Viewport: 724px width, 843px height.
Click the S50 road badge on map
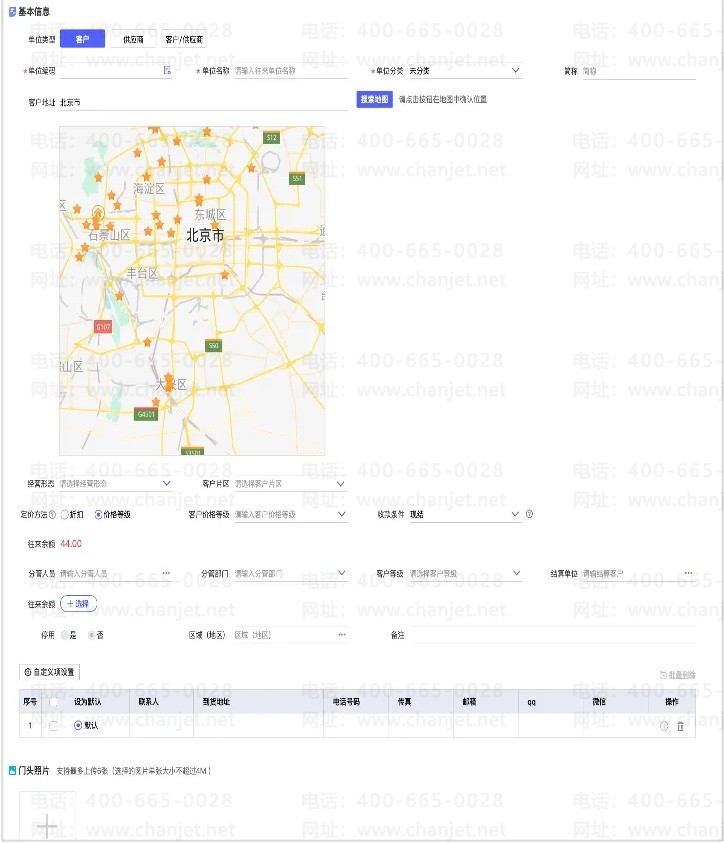213,345
